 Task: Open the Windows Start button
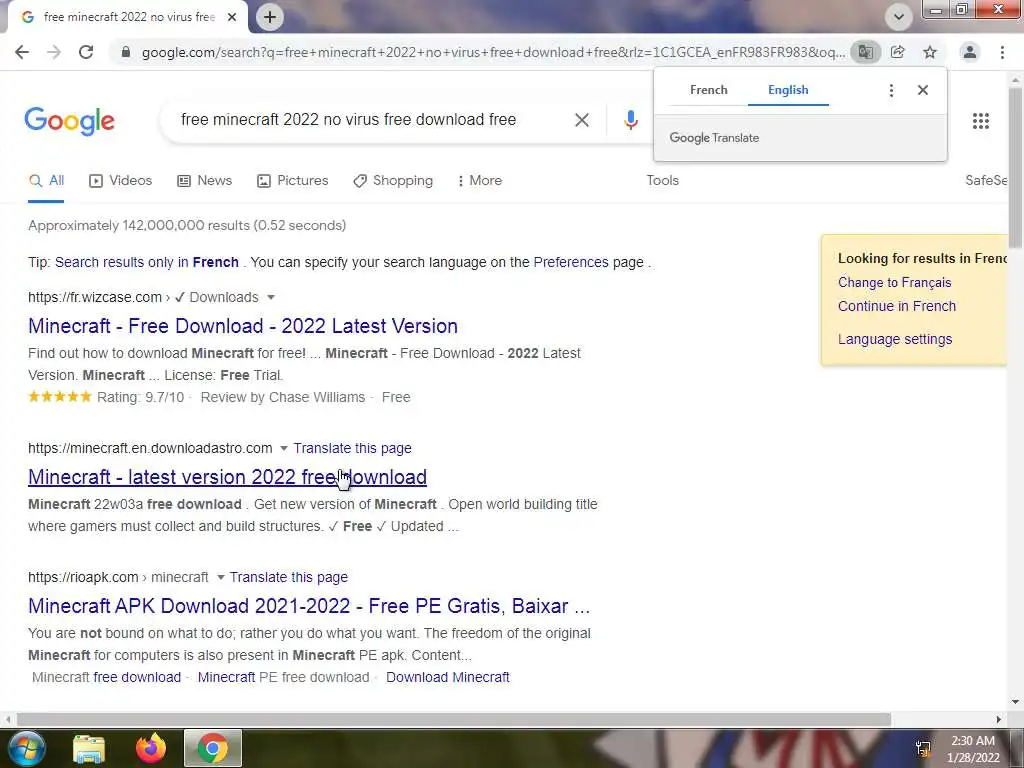[26, 748]
